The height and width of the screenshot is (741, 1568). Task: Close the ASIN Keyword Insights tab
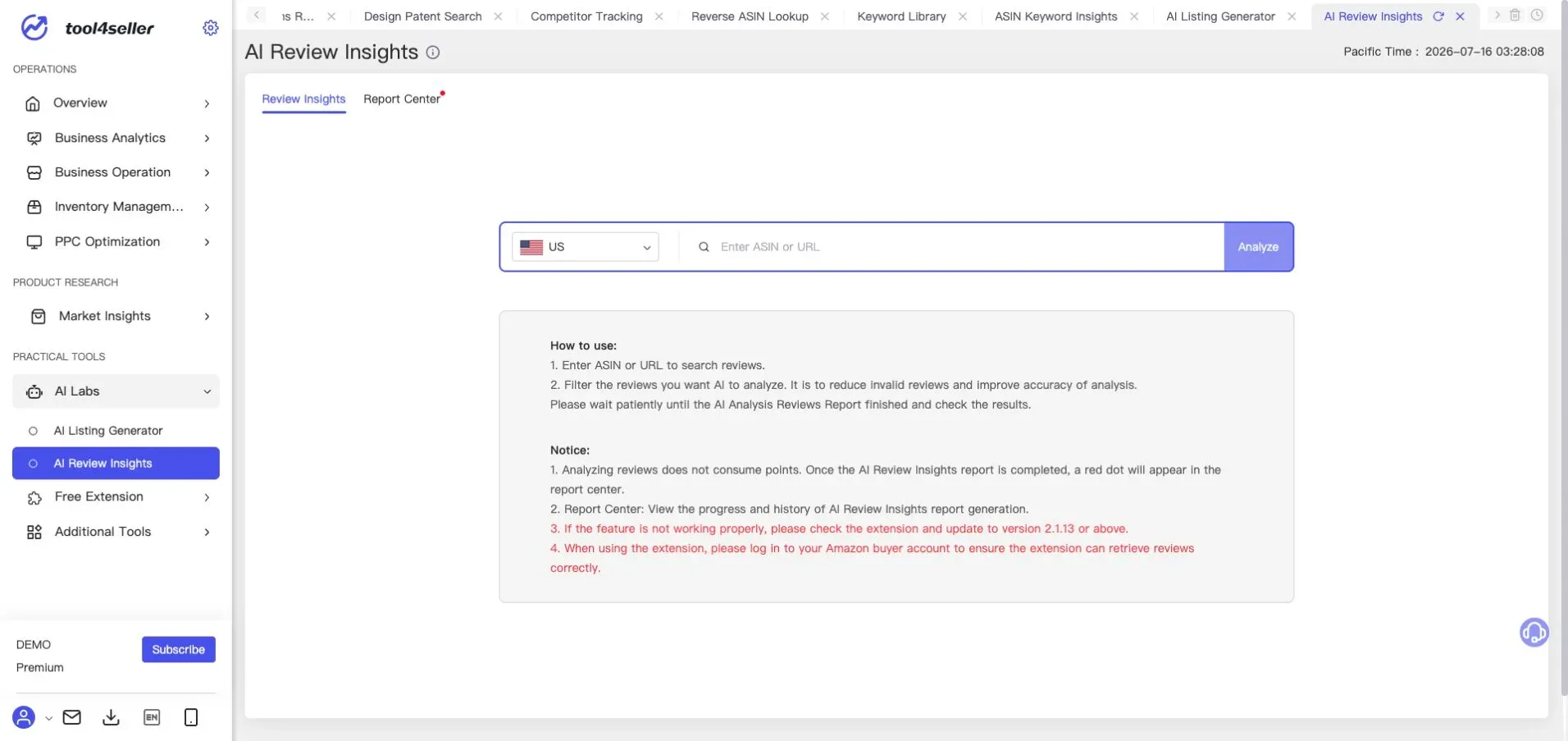tap(1133, 16)
